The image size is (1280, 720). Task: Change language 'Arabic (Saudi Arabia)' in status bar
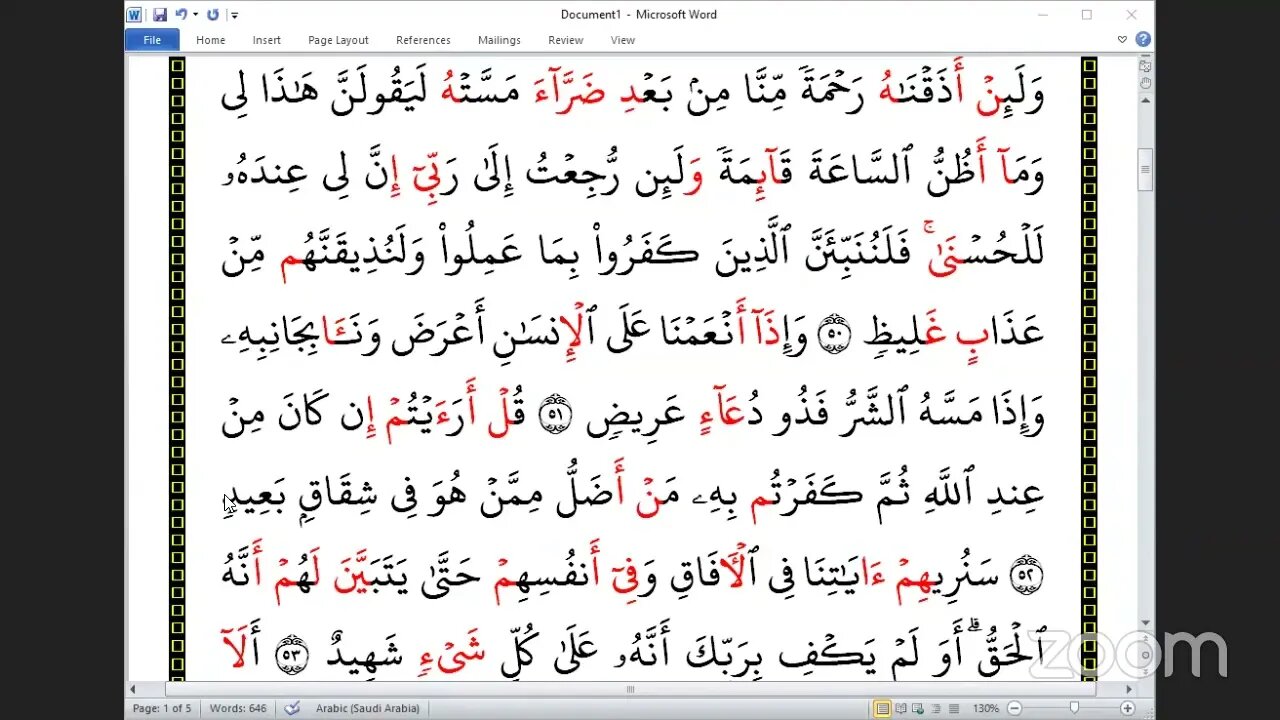tap(368, 708)
